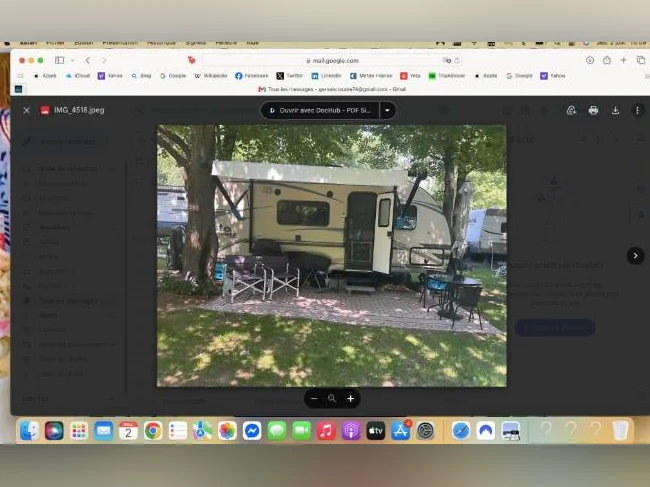
Task: Reset zoom with the magnifier icon
Action: tap(332, 398)
